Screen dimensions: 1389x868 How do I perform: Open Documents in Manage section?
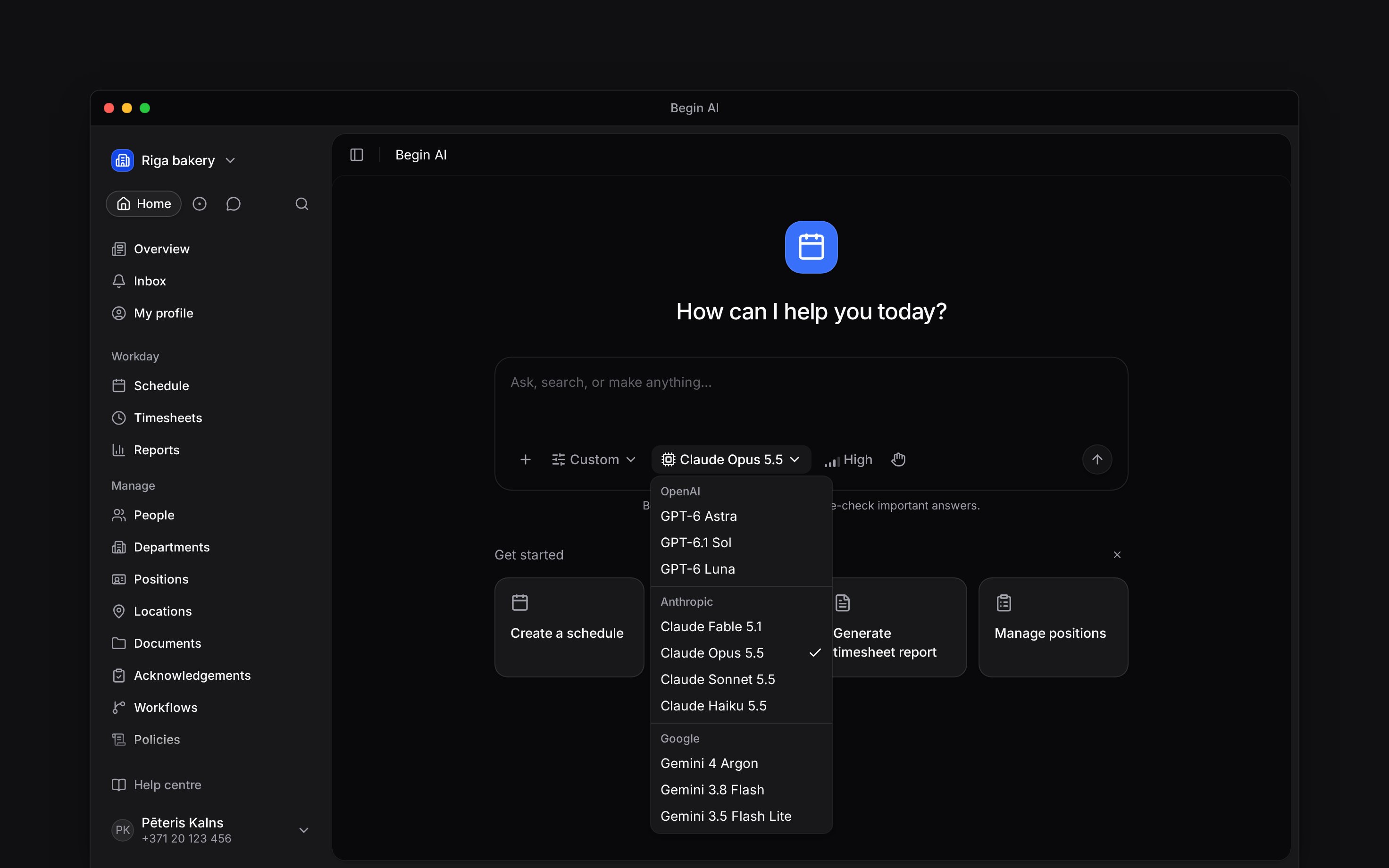click(211, 643)
